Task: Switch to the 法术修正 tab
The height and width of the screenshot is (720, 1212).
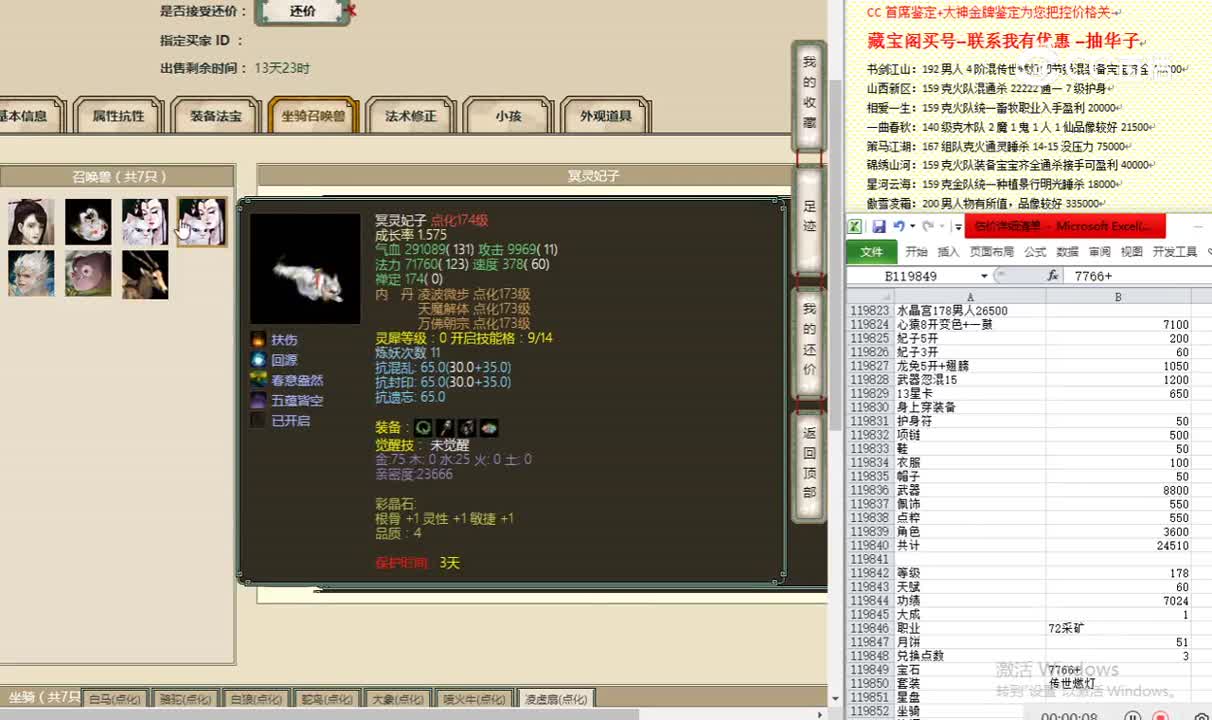Action: pos(410,115)
